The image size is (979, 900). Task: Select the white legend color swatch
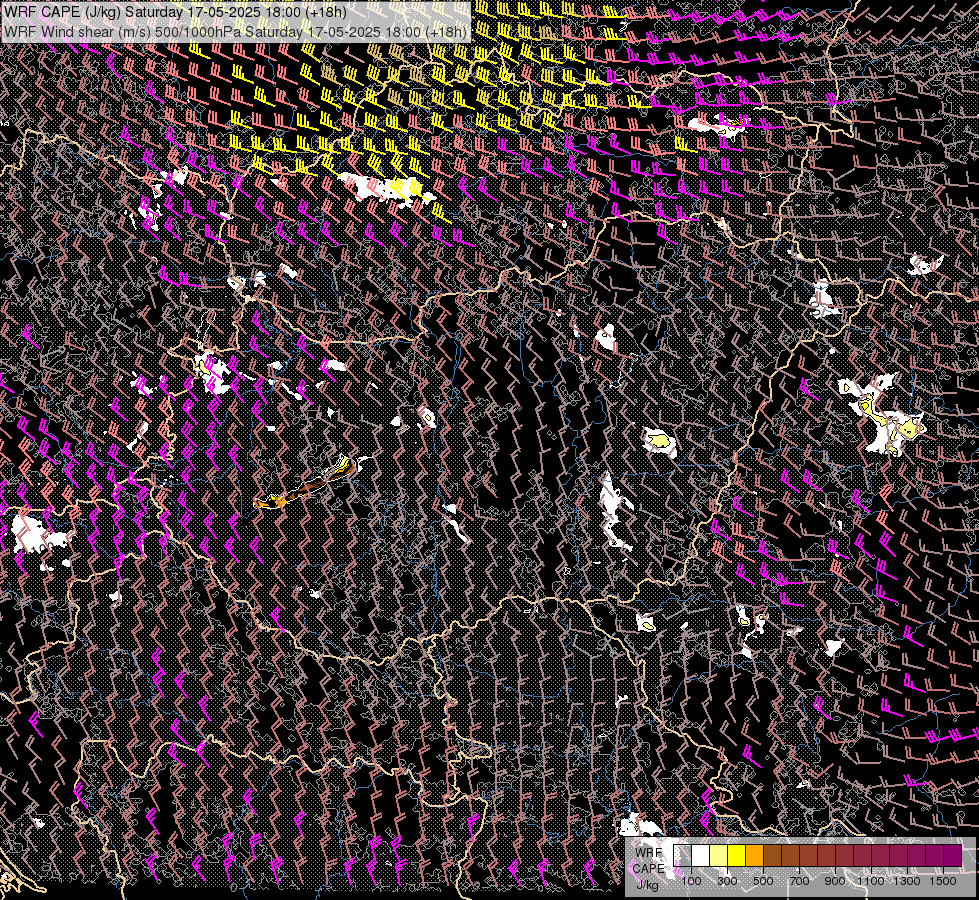click(x=701, y=855)
